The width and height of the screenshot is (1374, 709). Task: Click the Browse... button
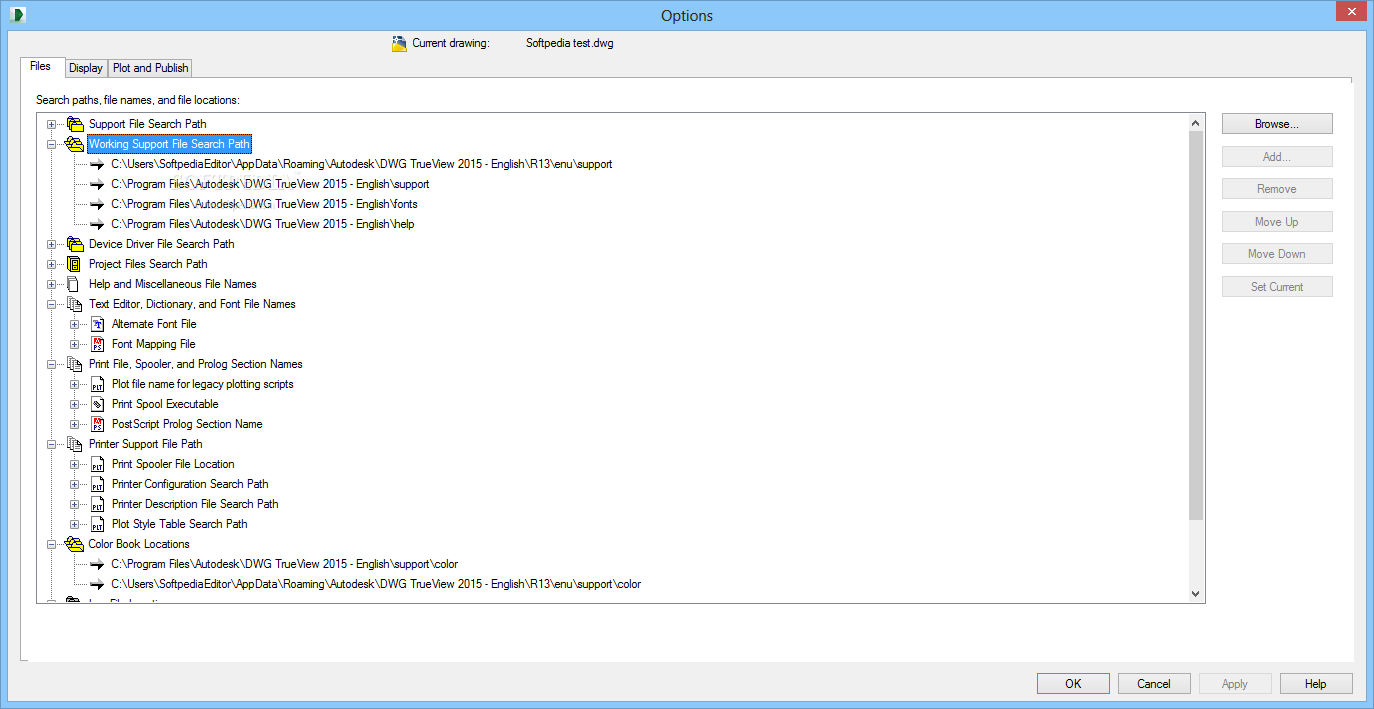1277,124
